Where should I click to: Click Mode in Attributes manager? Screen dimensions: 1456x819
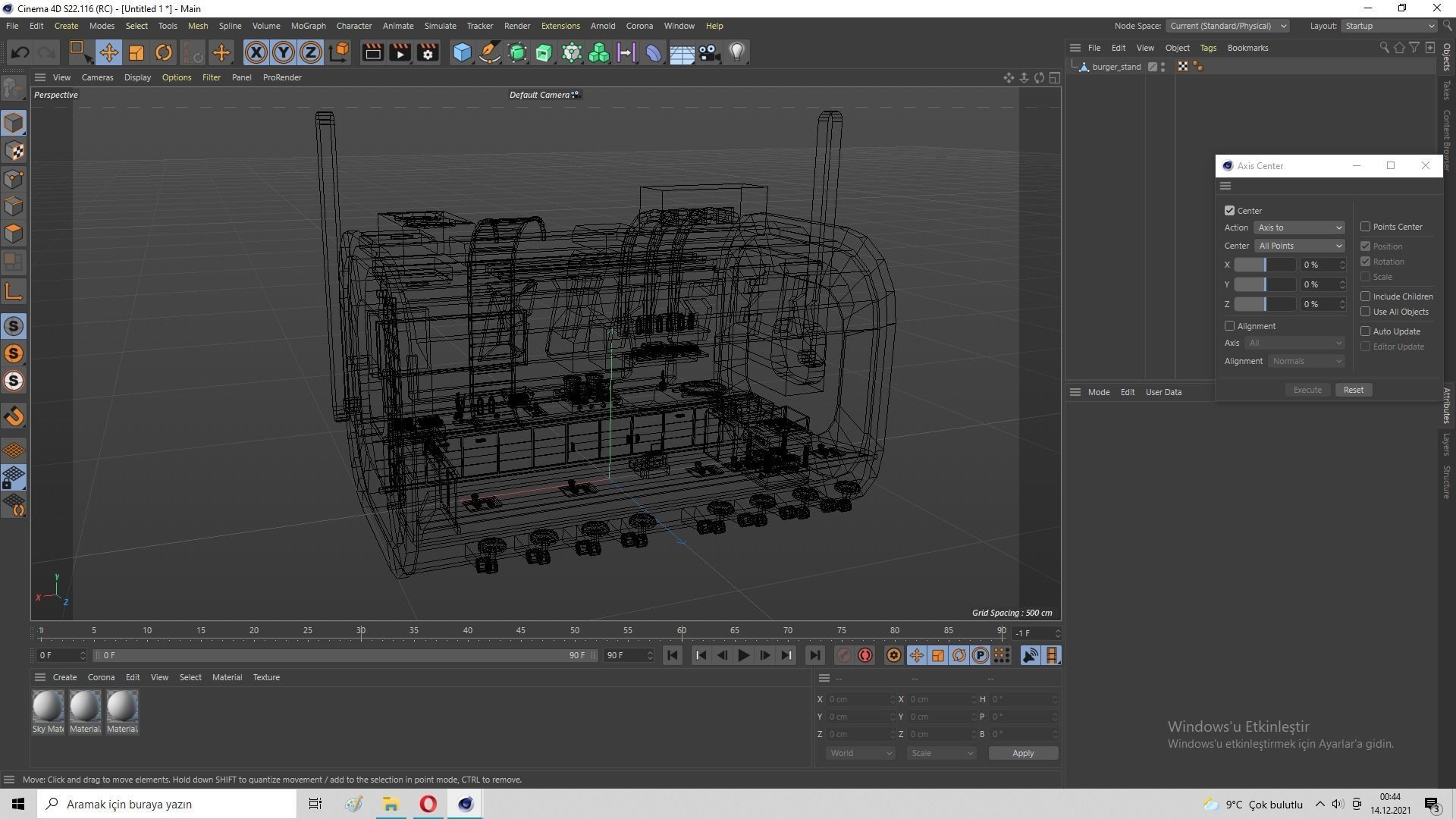[1098, 392]
